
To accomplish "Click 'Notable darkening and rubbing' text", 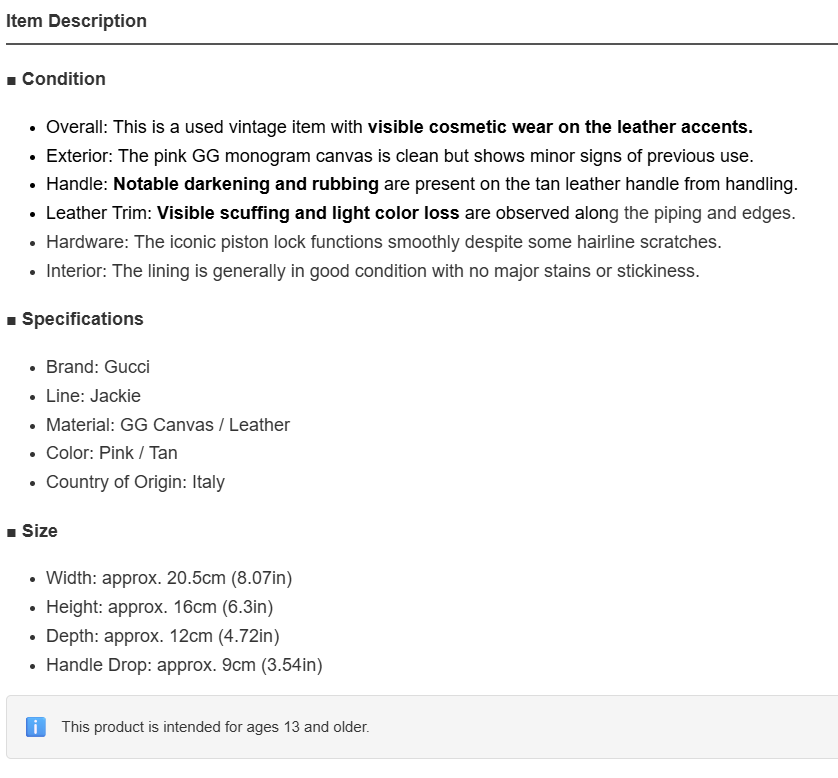I will pyautogui.click(x=246, y=184).
